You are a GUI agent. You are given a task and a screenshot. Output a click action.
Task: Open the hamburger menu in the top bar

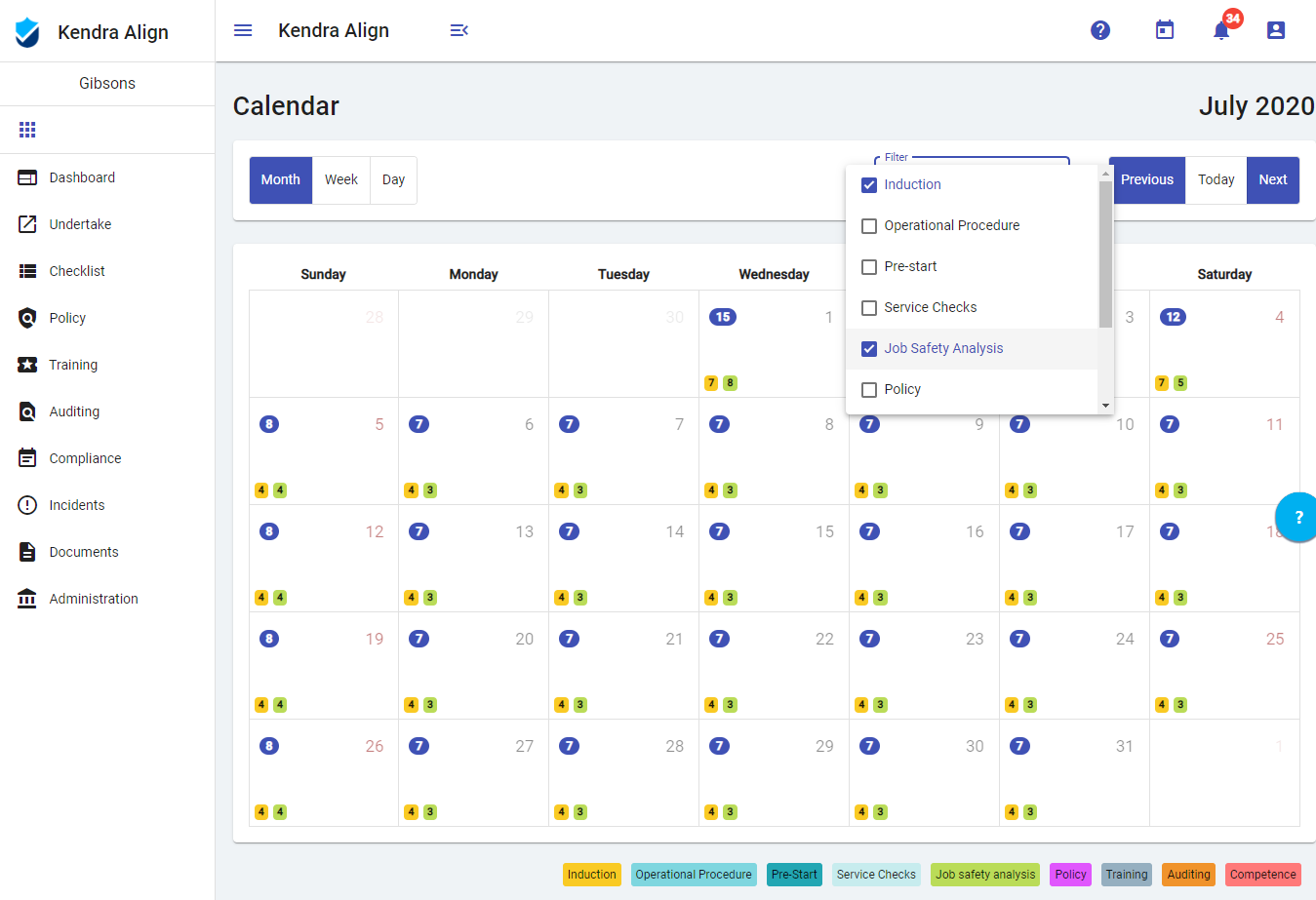click(x=243, y=30)
